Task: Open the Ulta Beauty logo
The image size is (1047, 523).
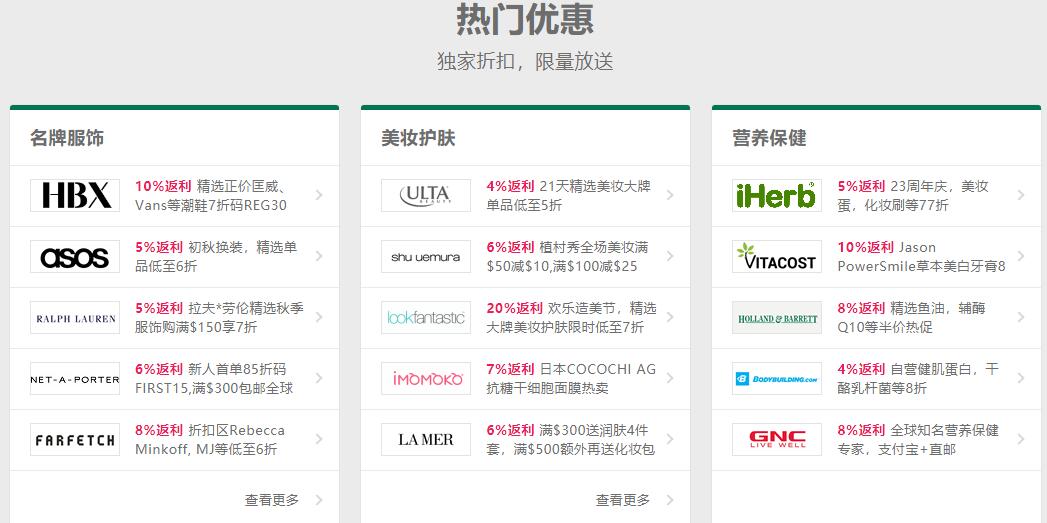Action: click(x=426, y=196)
